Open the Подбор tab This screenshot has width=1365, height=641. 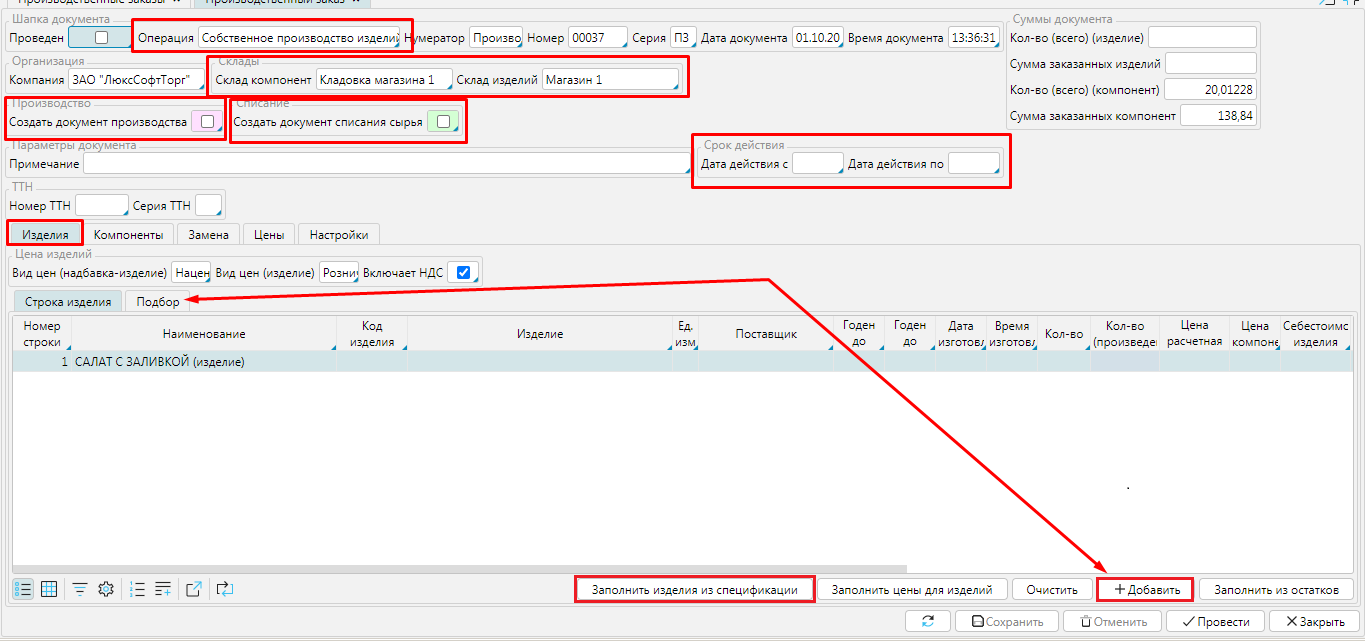pos(158,301)
